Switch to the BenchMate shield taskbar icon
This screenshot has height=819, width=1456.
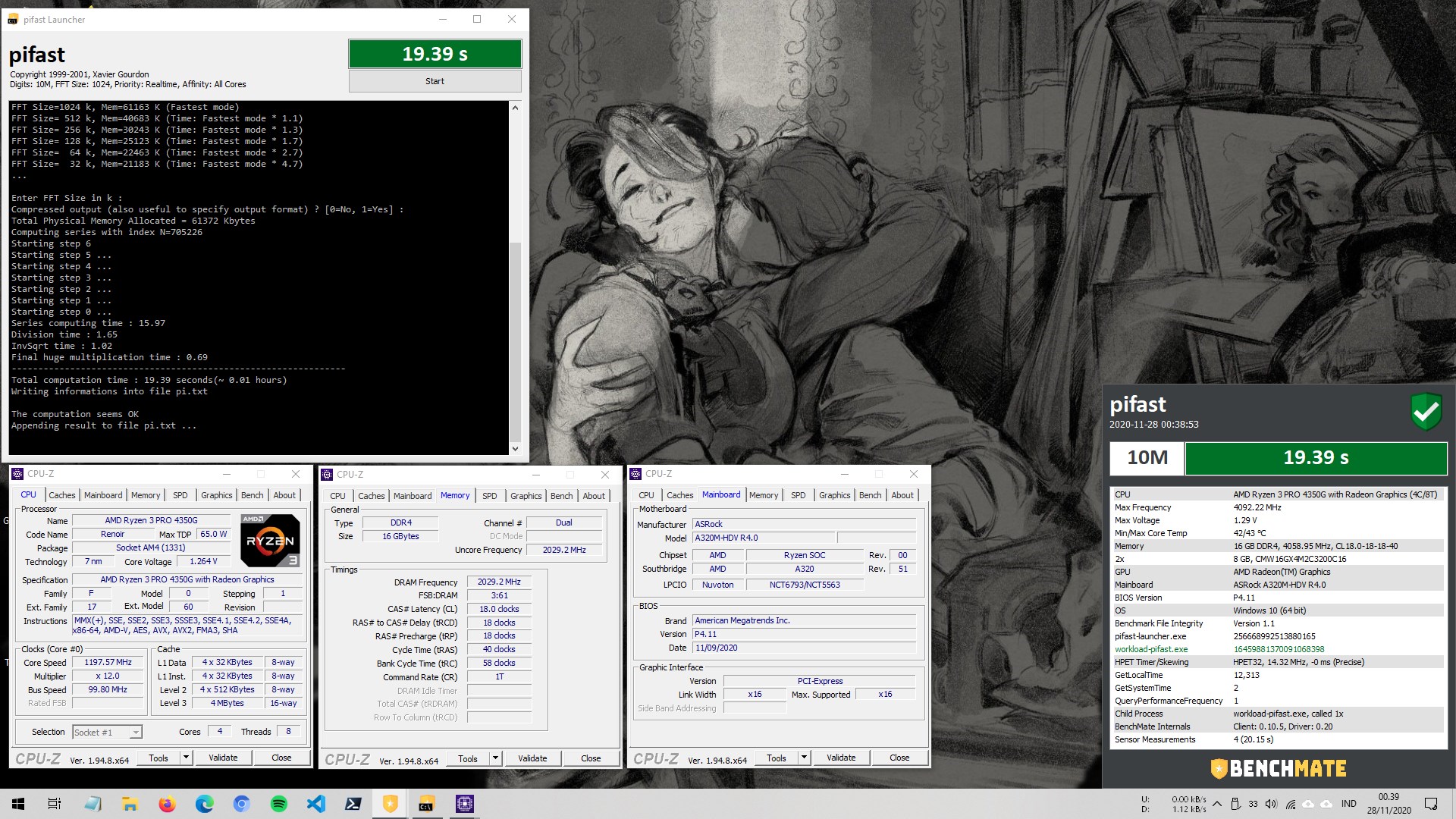(x=390, y=804)
